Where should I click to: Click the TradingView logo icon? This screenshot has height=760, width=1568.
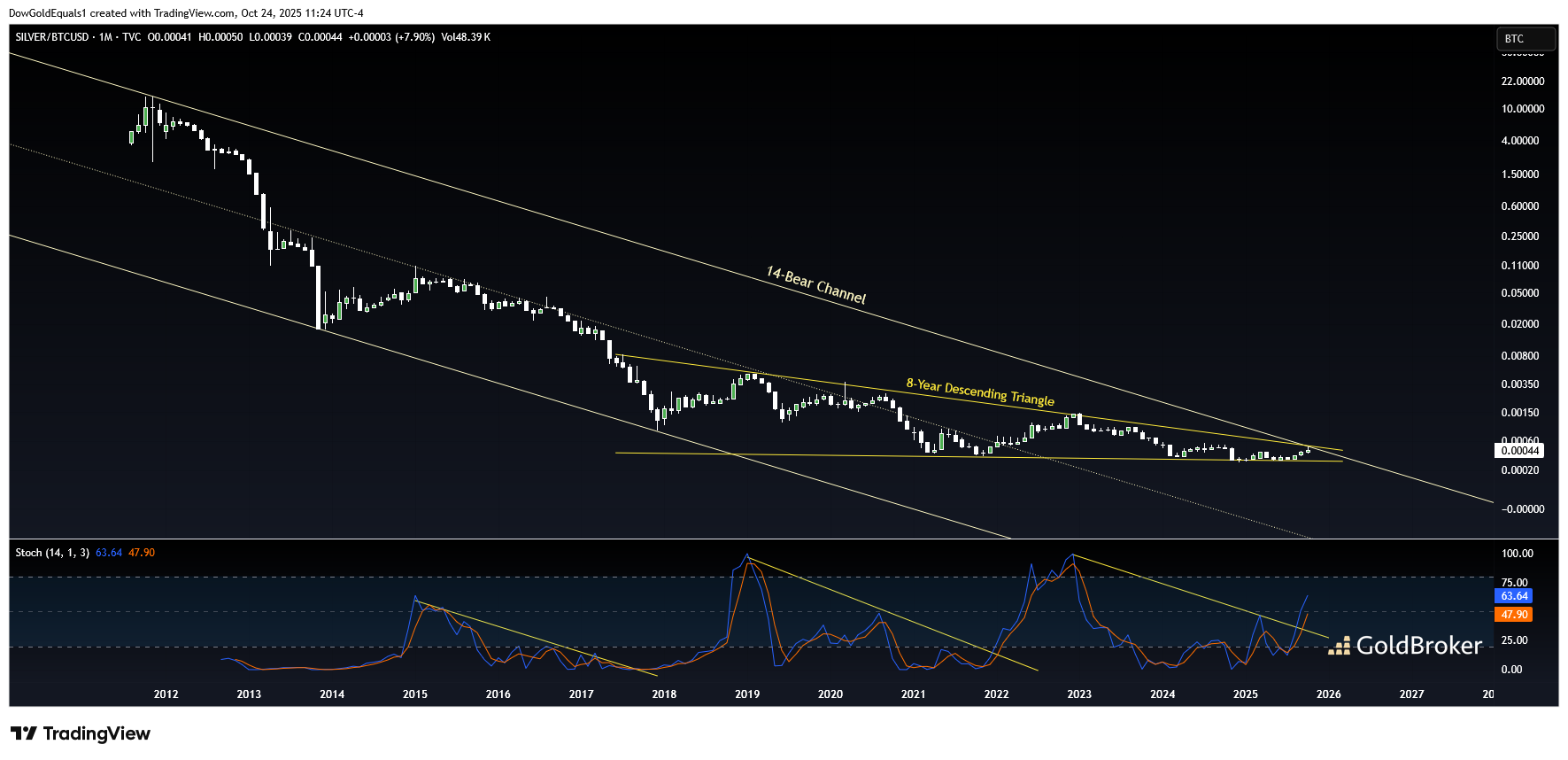[x=24, y=733]
